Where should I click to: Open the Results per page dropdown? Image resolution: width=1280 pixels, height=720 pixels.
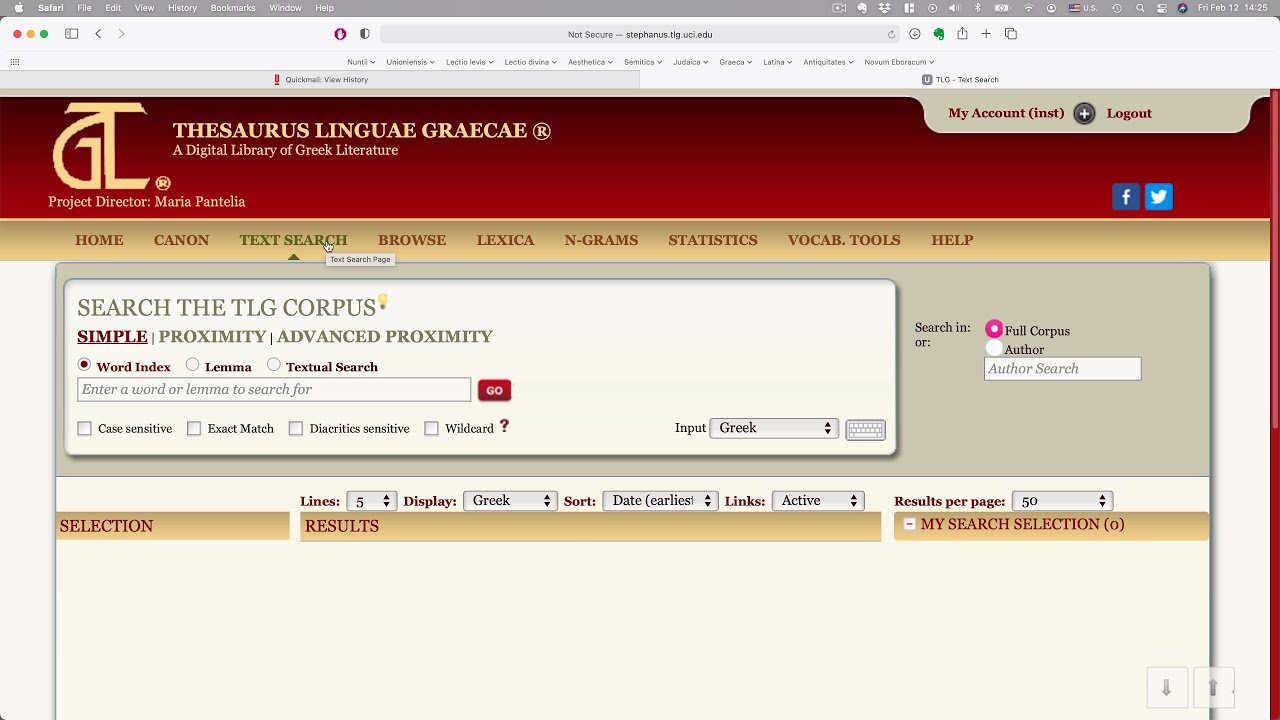click(1062, 501)
